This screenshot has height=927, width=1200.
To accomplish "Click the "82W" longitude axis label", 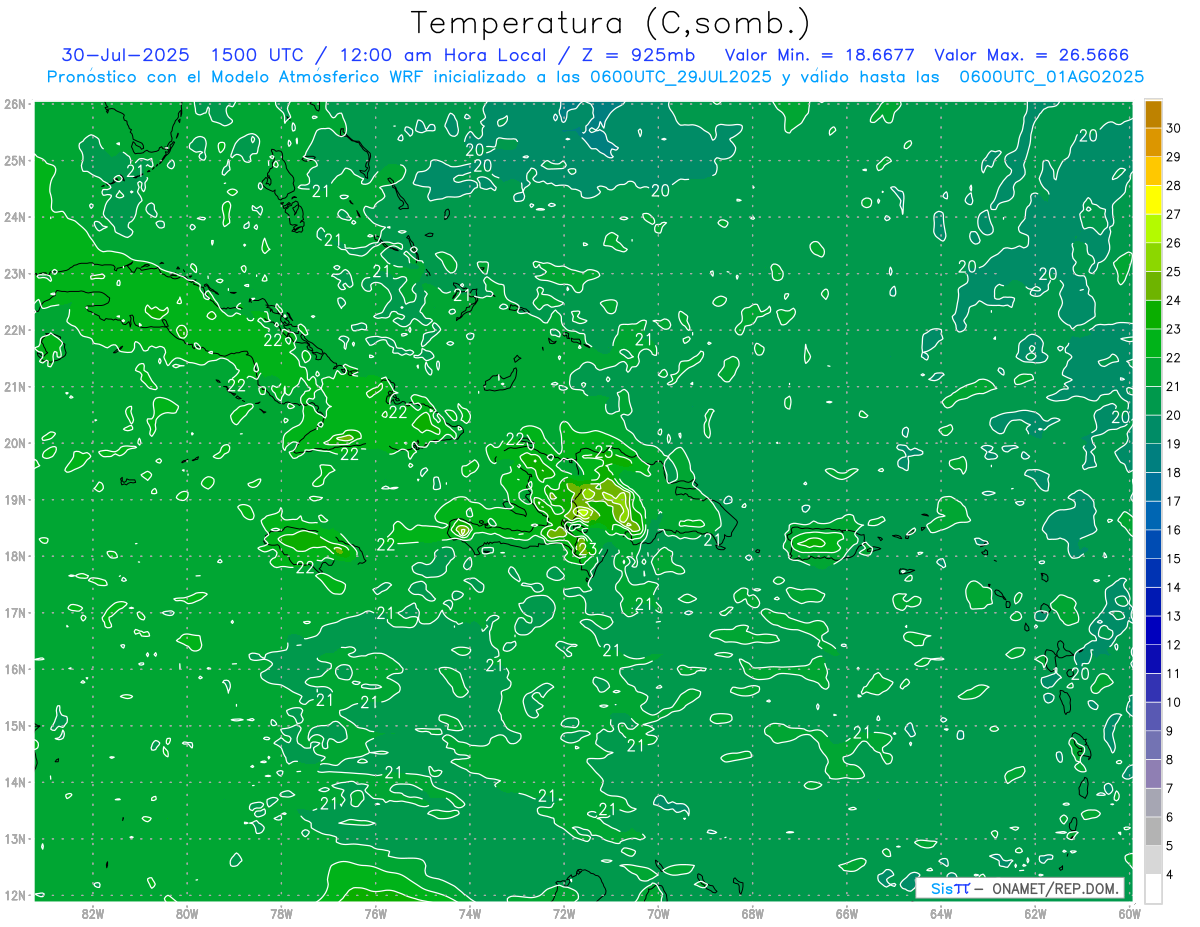I will tap(93, 914).
